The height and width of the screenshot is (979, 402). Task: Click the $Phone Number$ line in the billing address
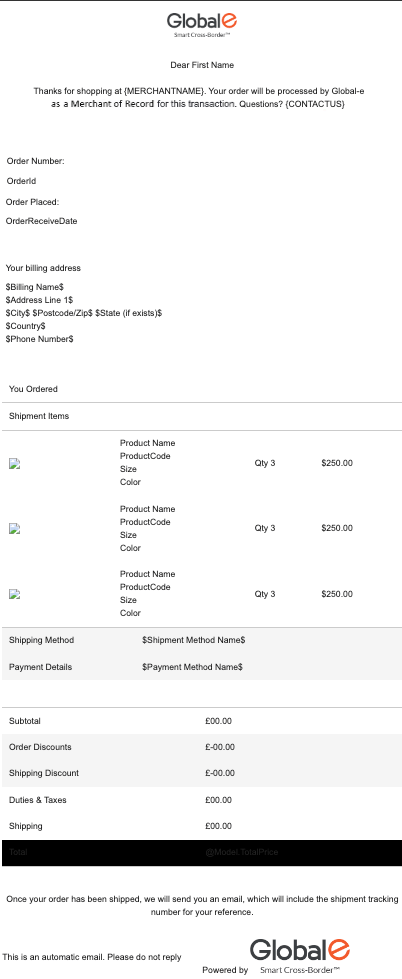pos(39,339)
